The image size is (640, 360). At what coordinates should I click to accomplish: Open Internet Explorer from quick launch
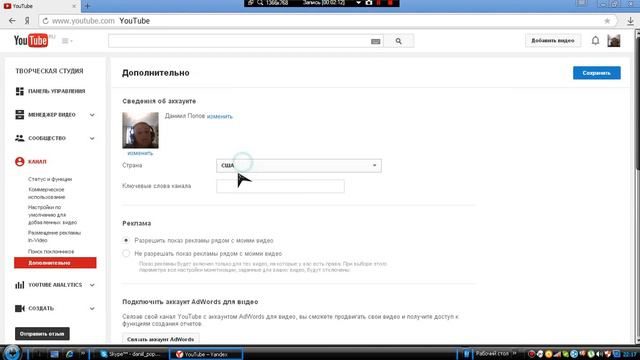tap(70, 354)
